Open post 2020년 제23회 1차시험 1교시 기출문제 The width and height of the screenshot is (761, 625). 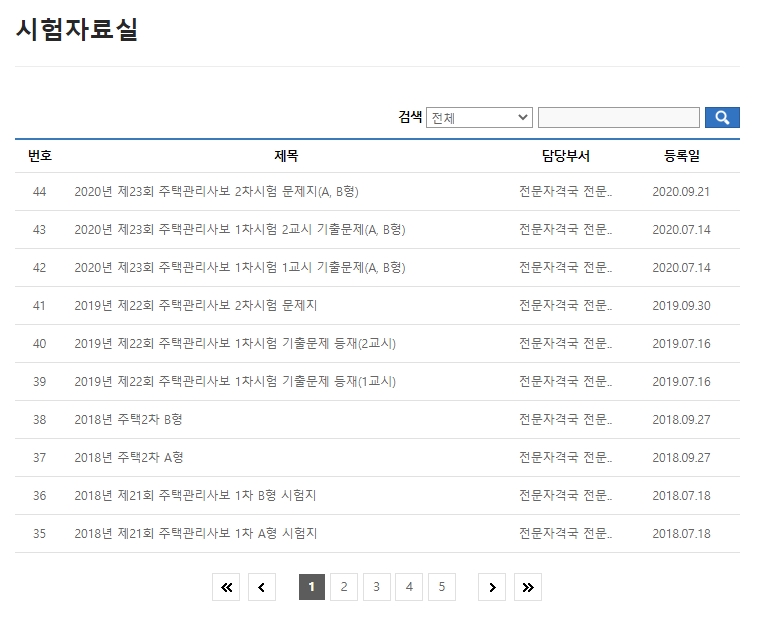click(240, 267)
